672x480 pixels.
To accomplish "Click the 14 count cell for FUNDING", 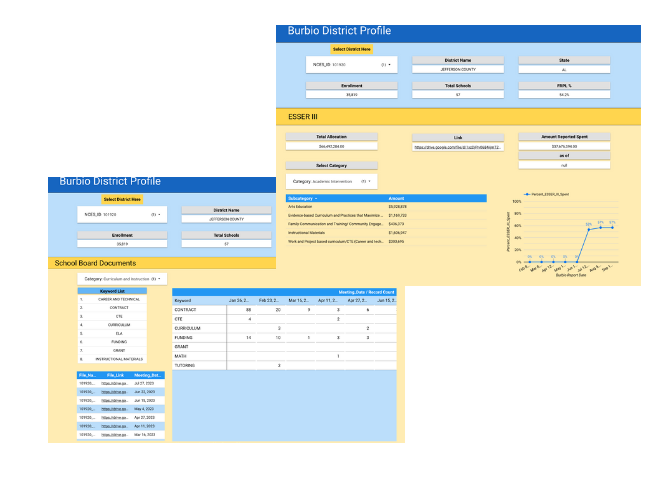I will (248, 338).
